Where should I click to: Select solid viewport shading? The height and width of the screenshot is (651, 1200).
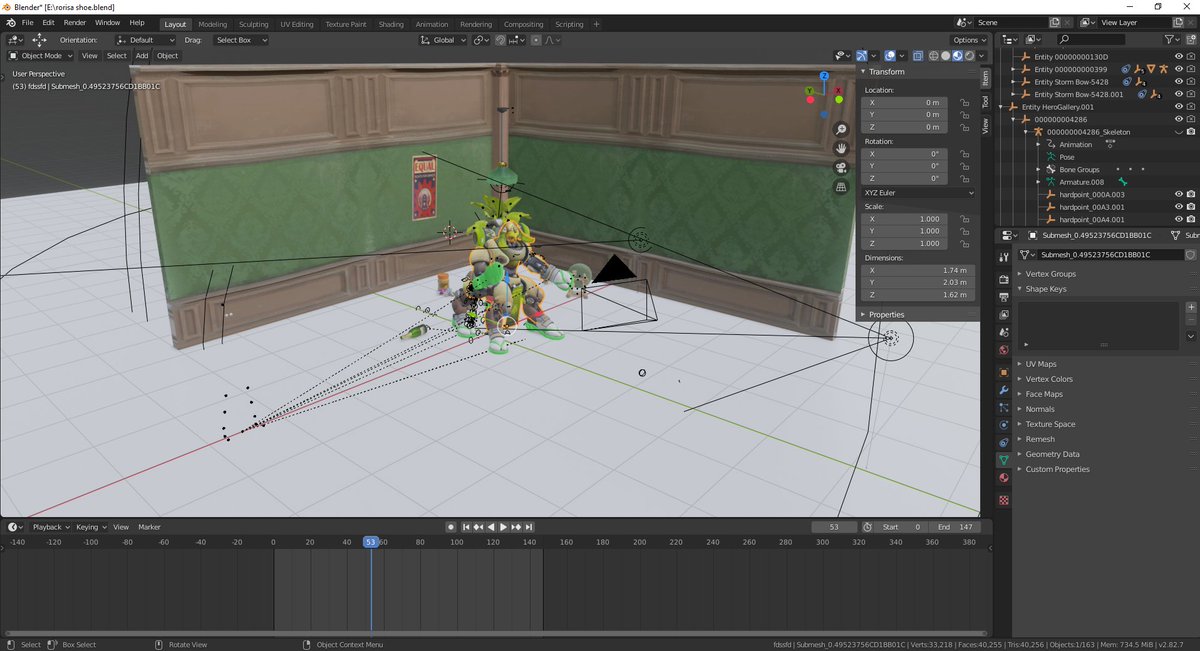click(946, 56)
